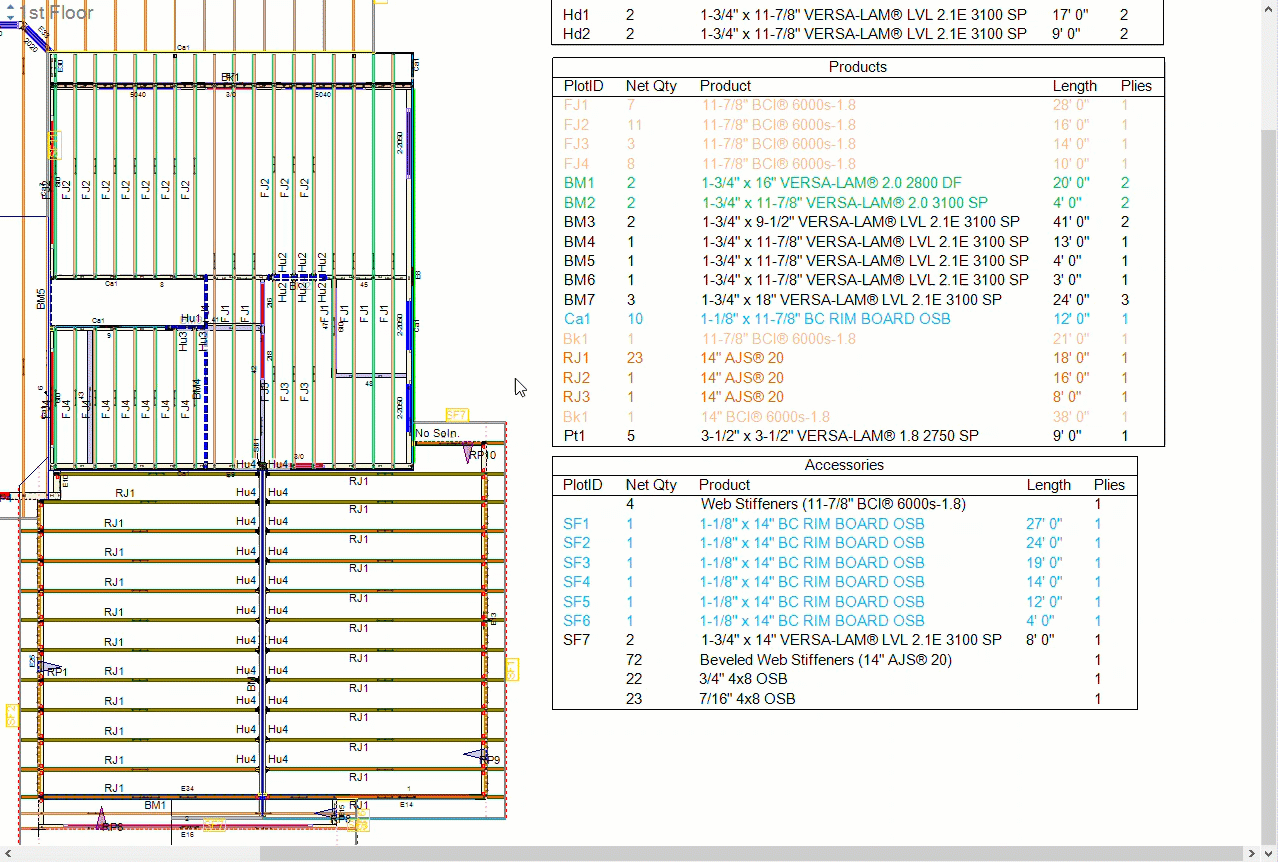Click the Hd2 row PlotID cell
Viewport: 1278px width, 862px height.
(576, 33)
